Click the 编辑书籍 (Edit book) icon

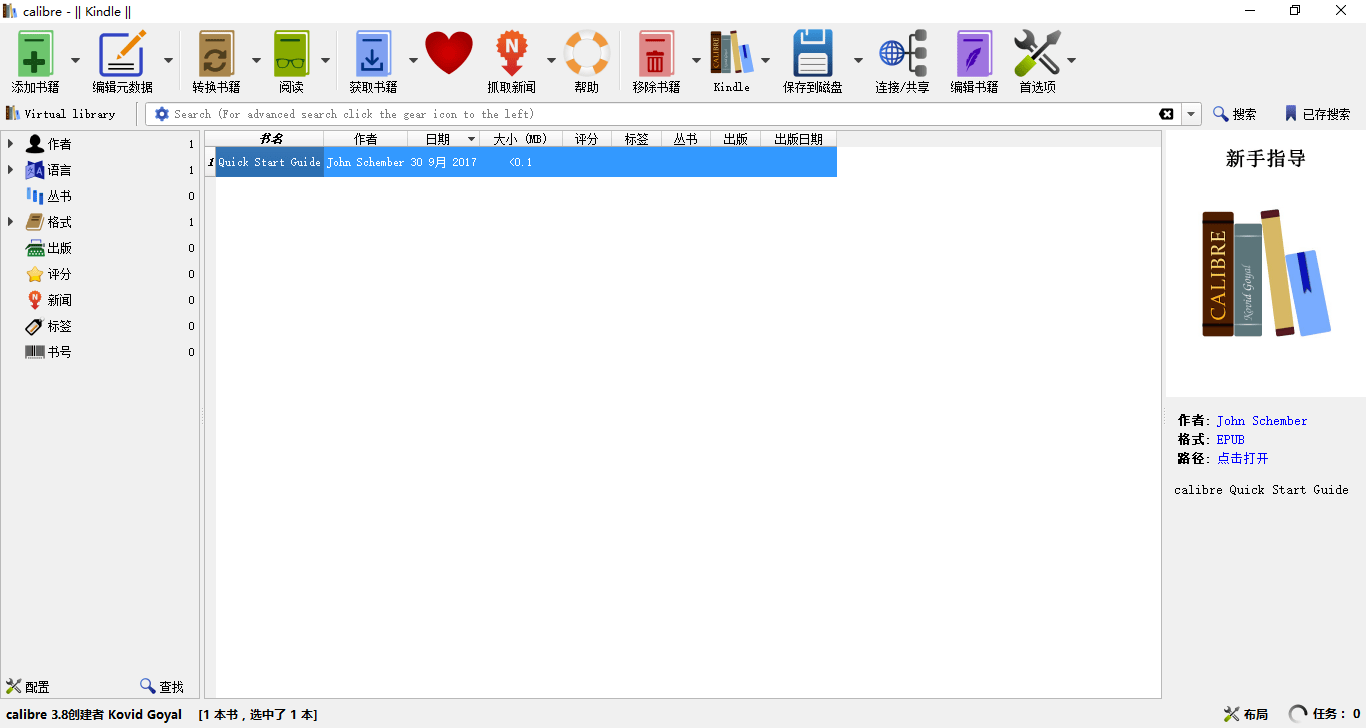coord(974,53)
